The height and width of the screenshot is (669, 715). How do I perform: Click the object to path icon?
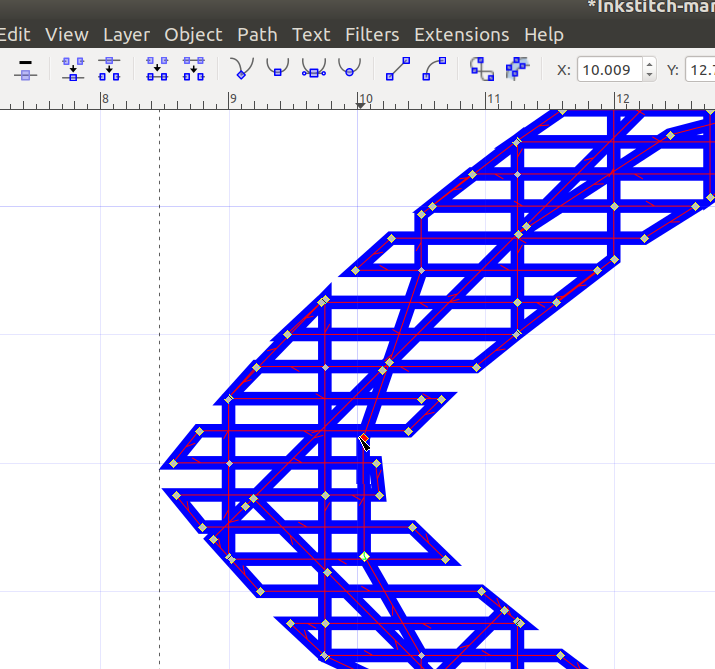tap(482, 68)
